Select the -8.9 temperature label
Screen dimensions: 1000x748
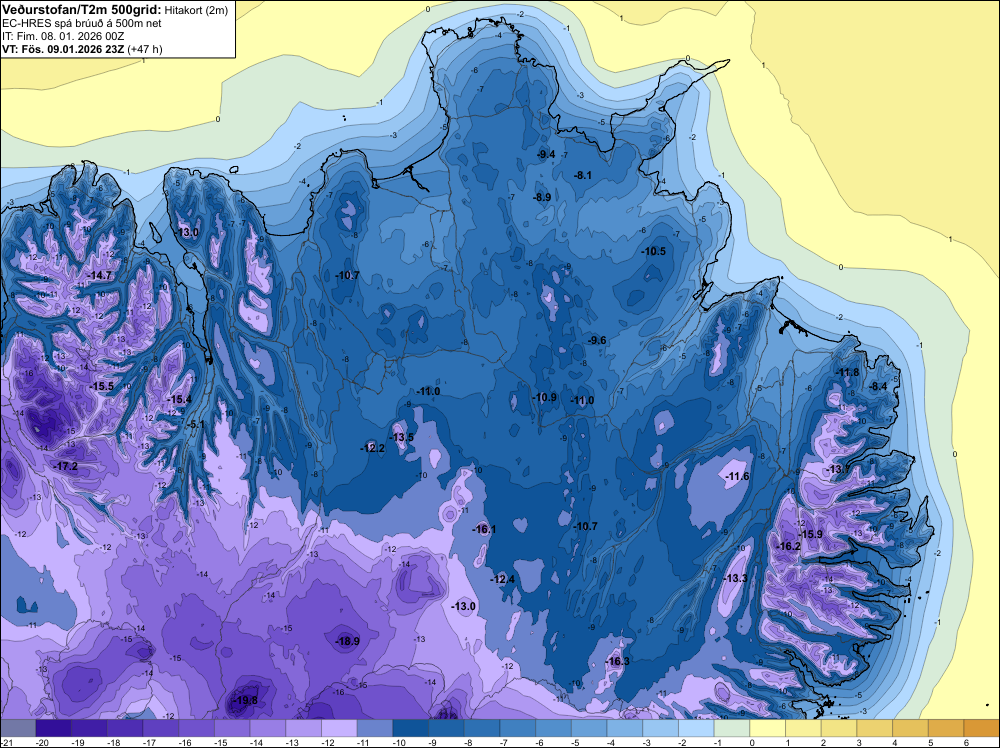click(x=542, y=198)
